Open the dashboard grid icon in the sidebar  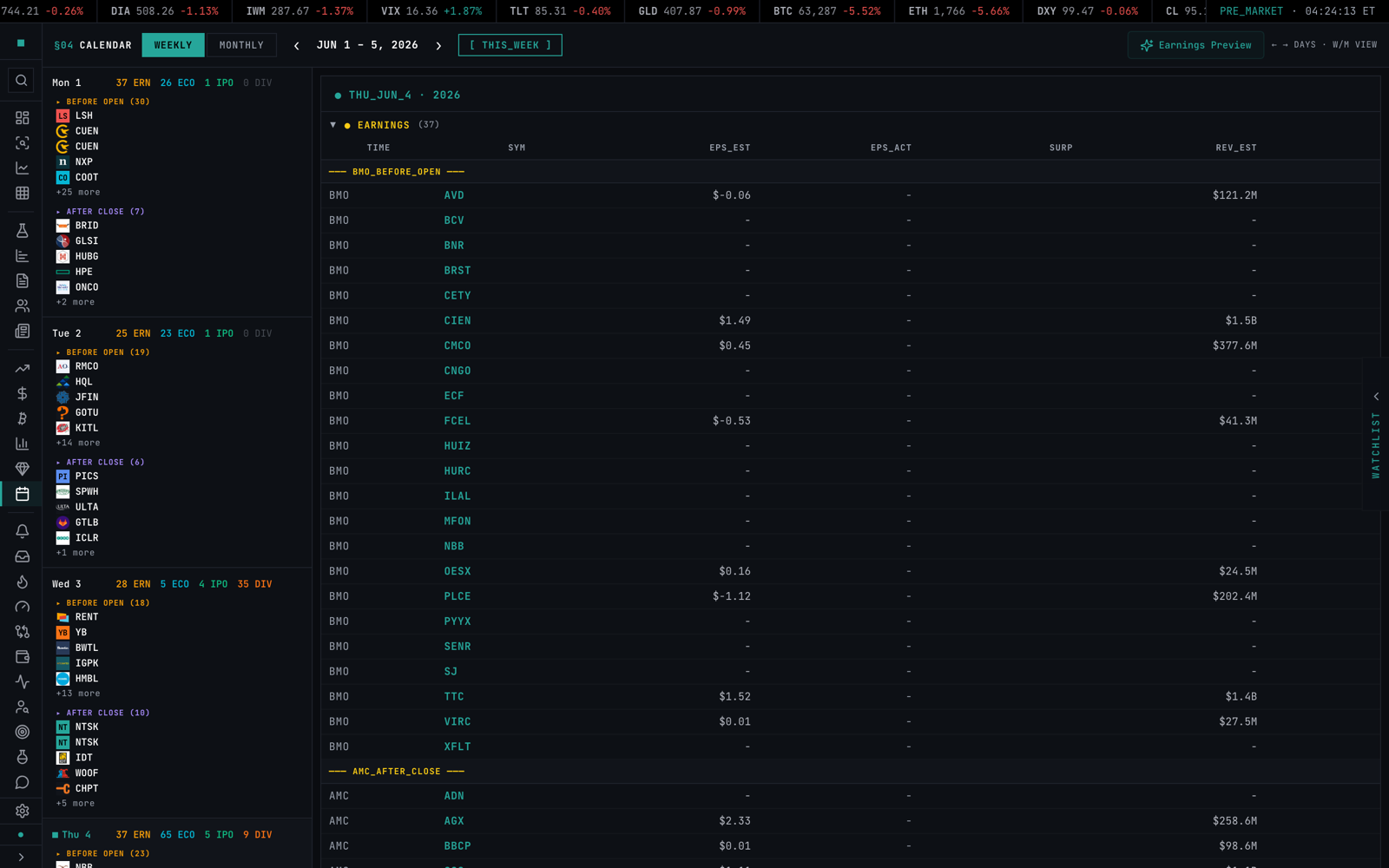pyautogui.click(x=22, y=117)
